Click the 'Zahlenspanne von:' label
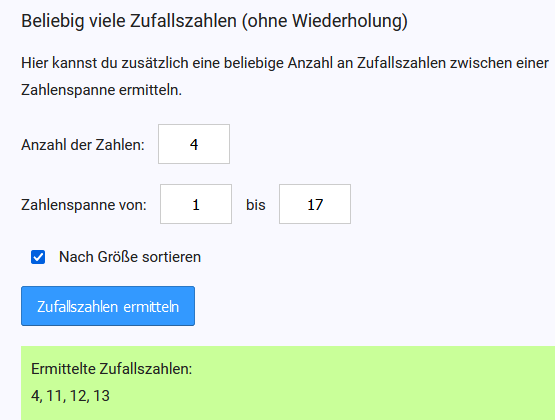The height and width of the screenshot is (420, 555). point(84,205)
